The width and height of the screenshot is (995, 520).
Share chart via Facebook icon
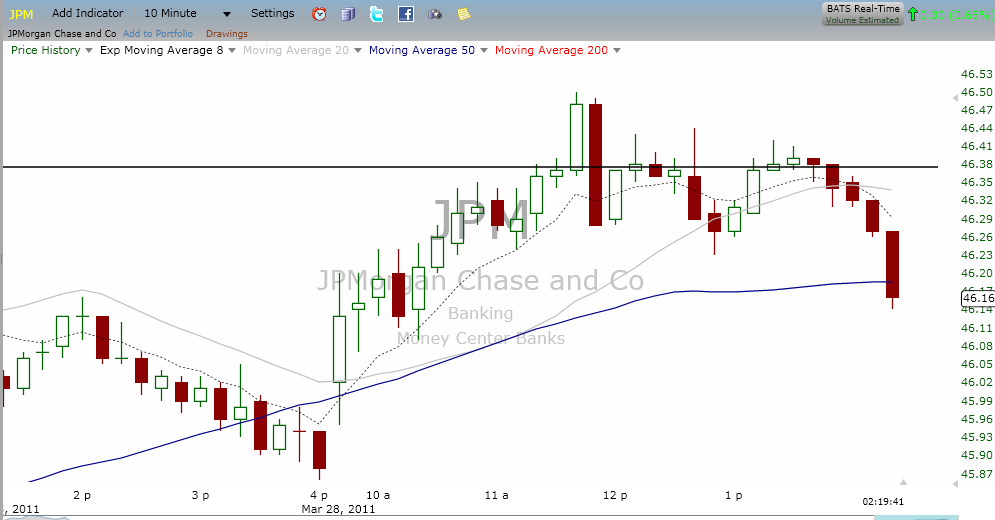(405, 14)
